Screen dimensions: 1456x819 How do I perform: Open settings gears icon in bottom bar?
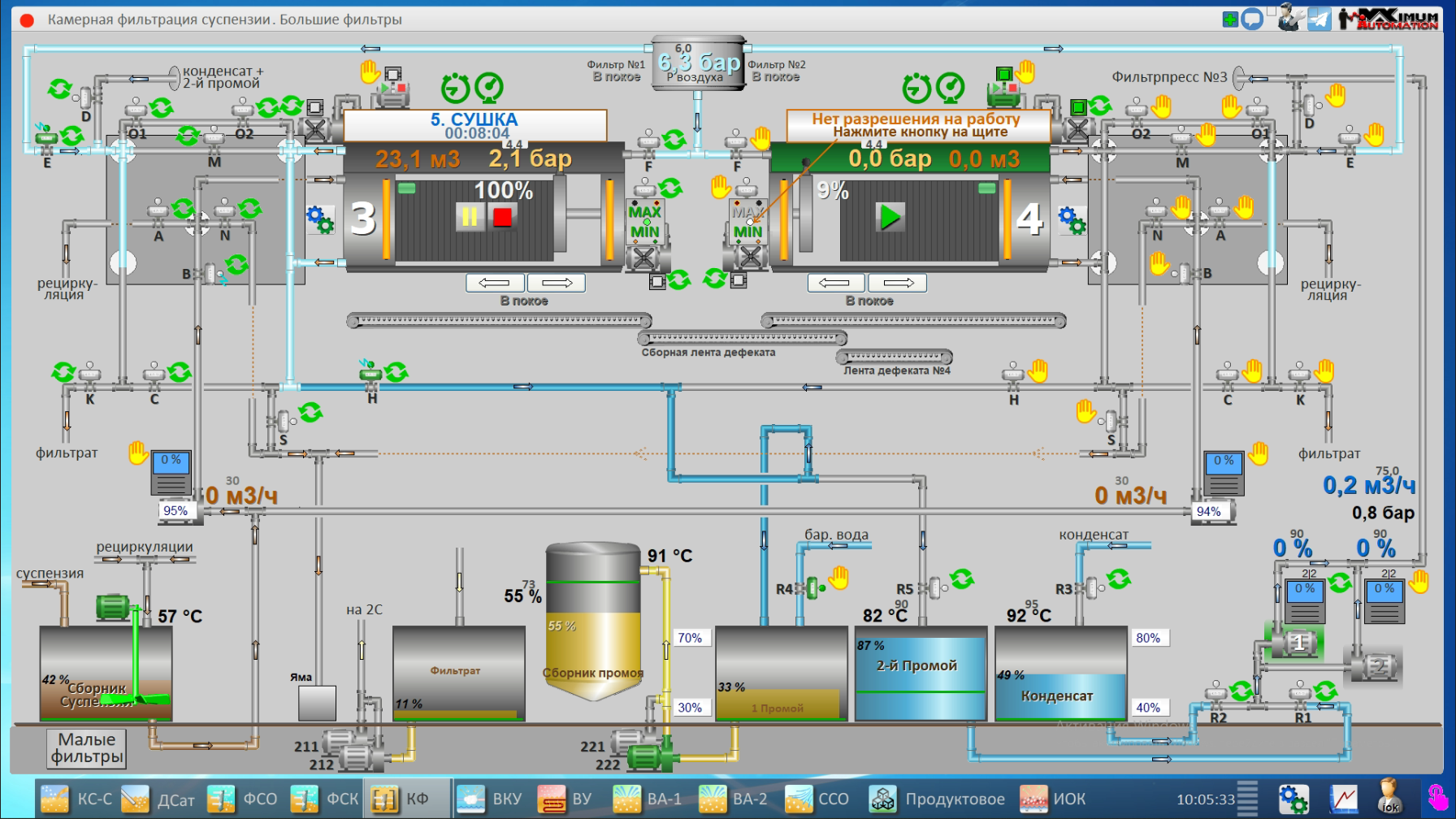pyautogui.click(x=1293, y=799)
